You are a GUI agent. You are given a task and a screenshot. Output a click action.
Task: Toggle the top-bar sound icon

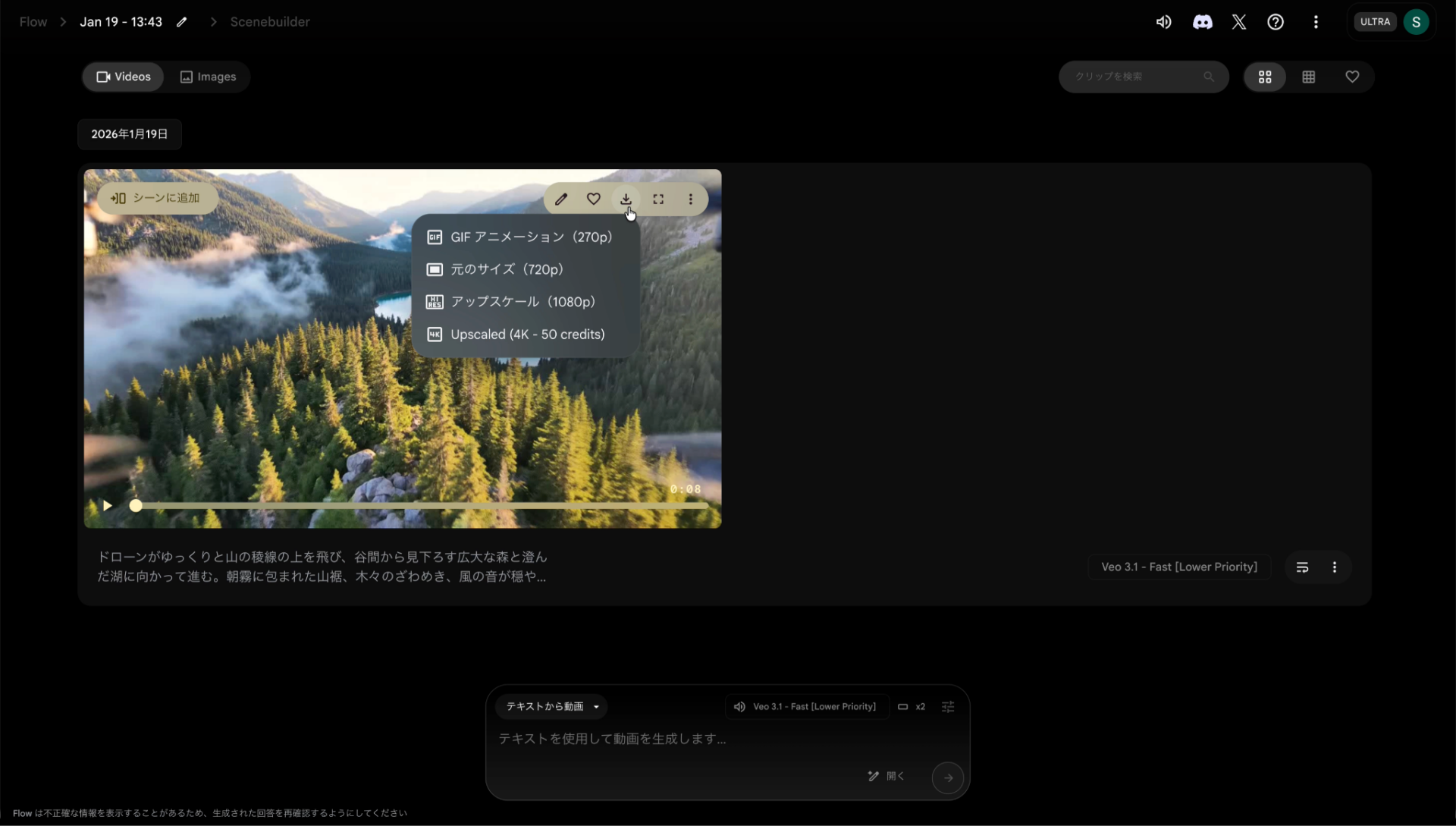[x=1164, y=21]
